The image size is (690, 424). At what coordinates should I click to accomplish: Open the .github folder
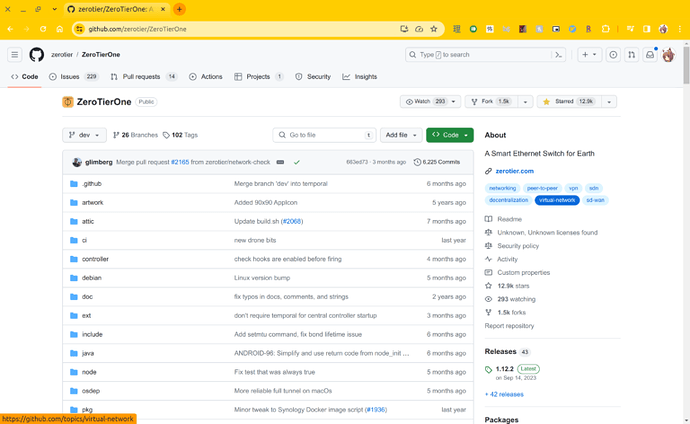92,183
